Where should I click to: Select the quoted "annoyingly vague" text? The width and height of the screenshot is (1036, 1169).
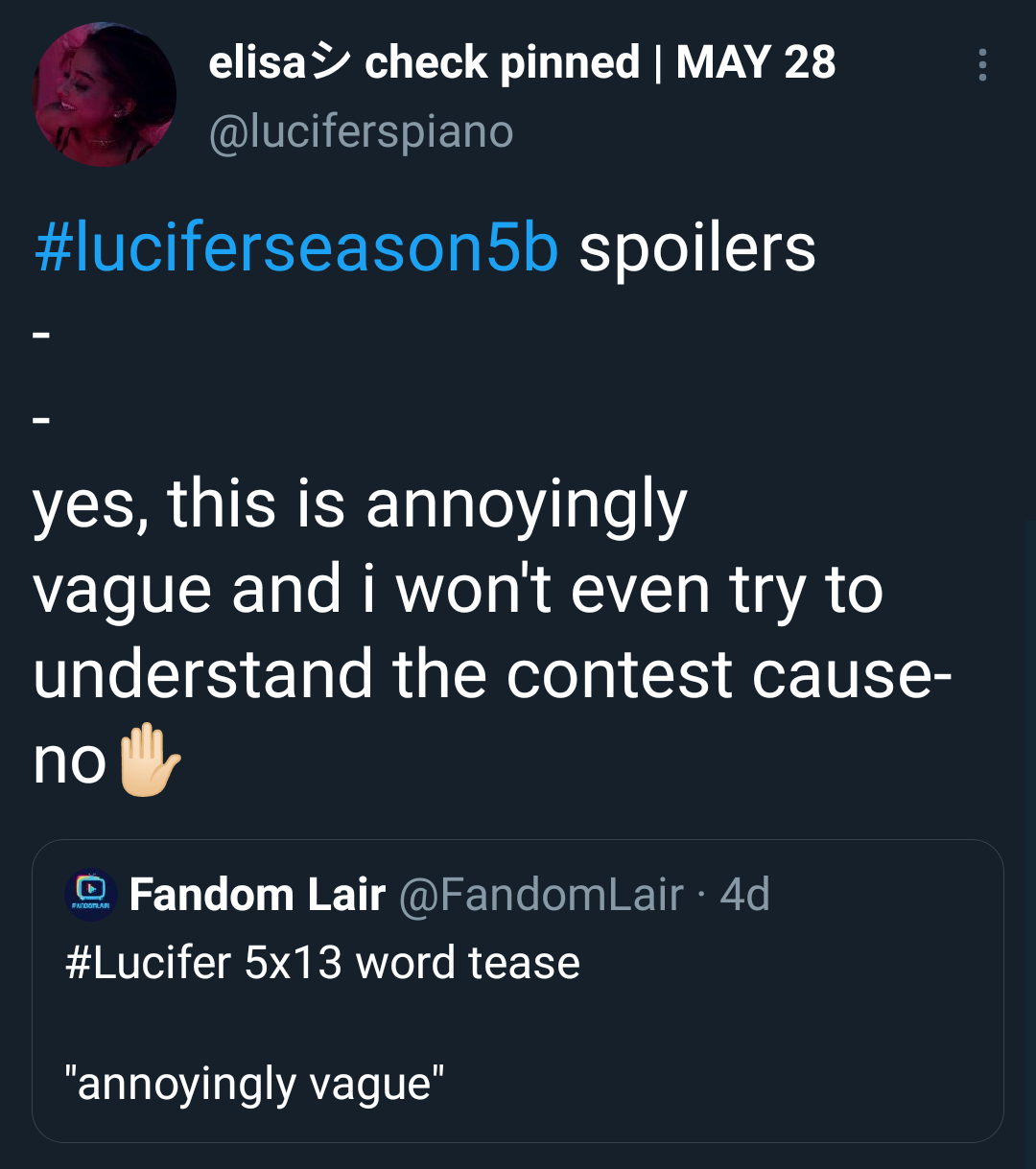click(254, 1084)
